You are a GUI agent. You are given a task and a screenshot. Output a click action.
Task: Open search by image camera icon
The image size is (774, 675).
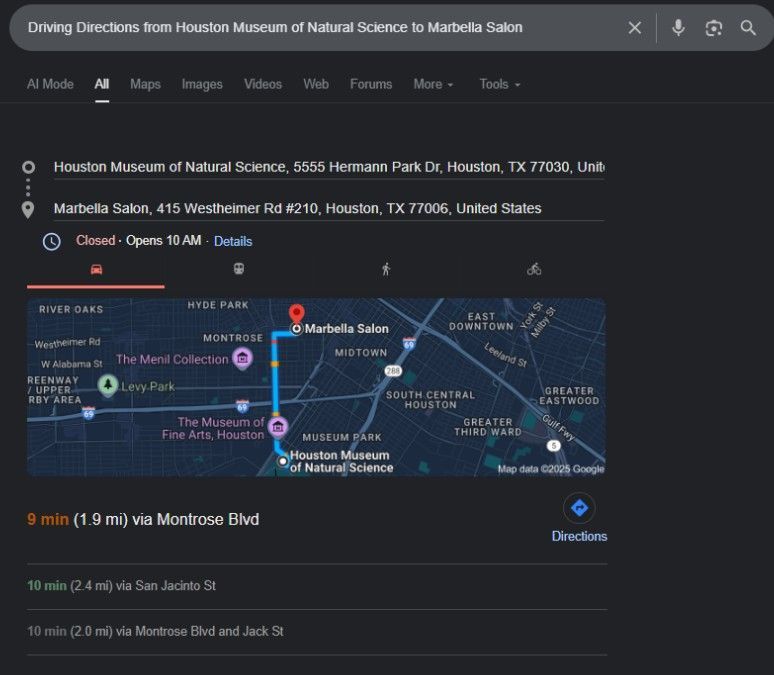(713, 28)
